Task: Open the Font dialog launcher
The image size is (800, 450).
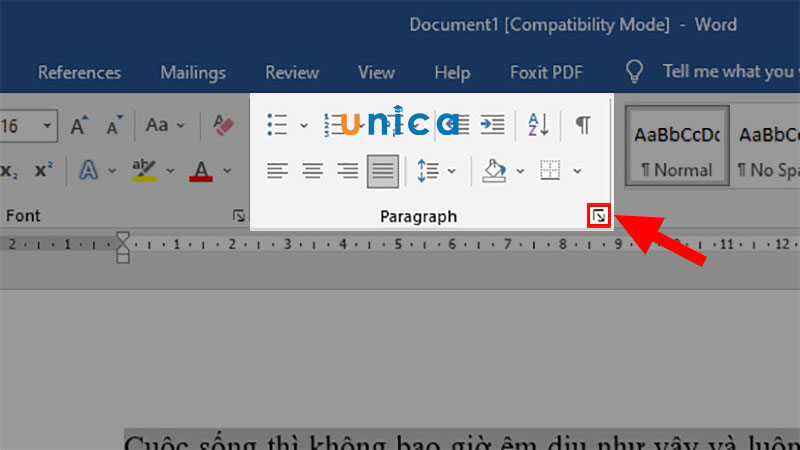Action: [239, 216]
